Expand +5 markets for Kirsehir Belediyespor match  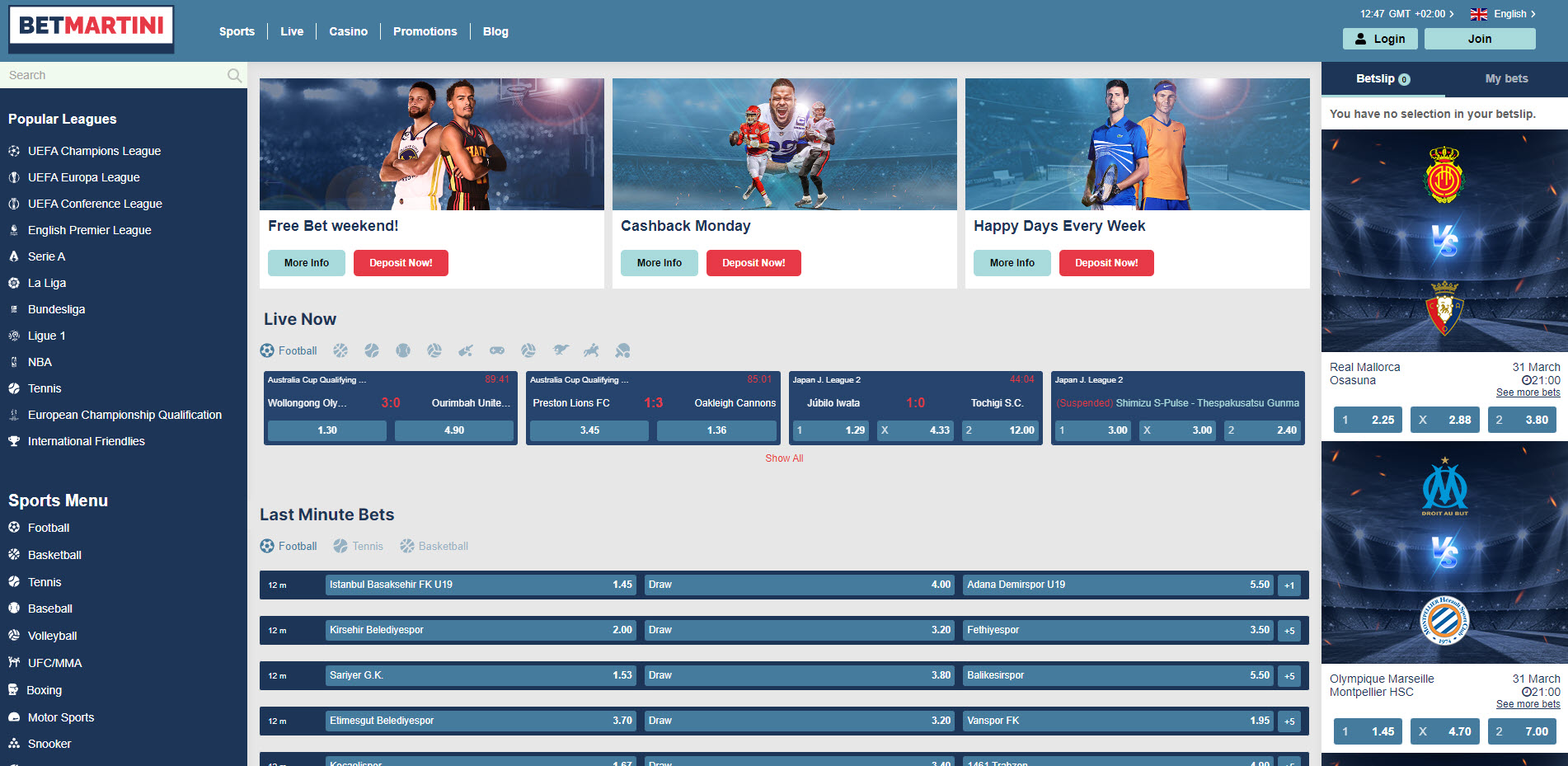(x=1289, y=631)
